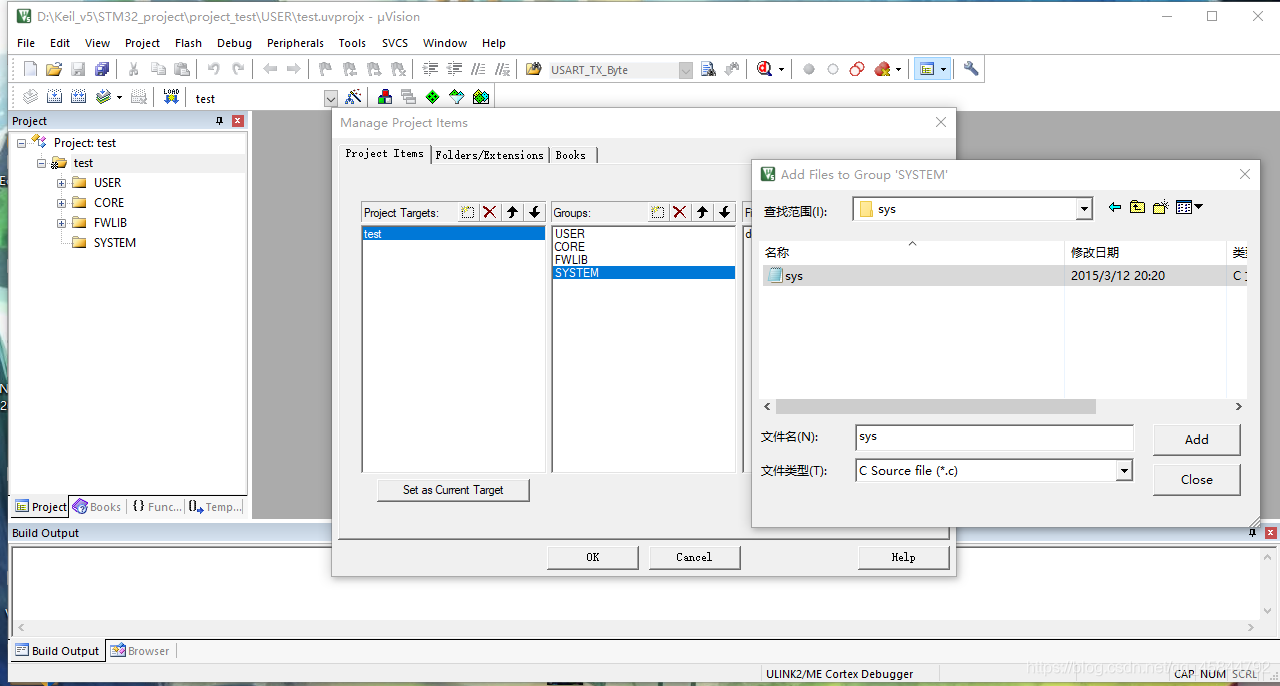Click New target icon in Project Targets
This screenshot has width=1280, height=686.
click(467, 212)
